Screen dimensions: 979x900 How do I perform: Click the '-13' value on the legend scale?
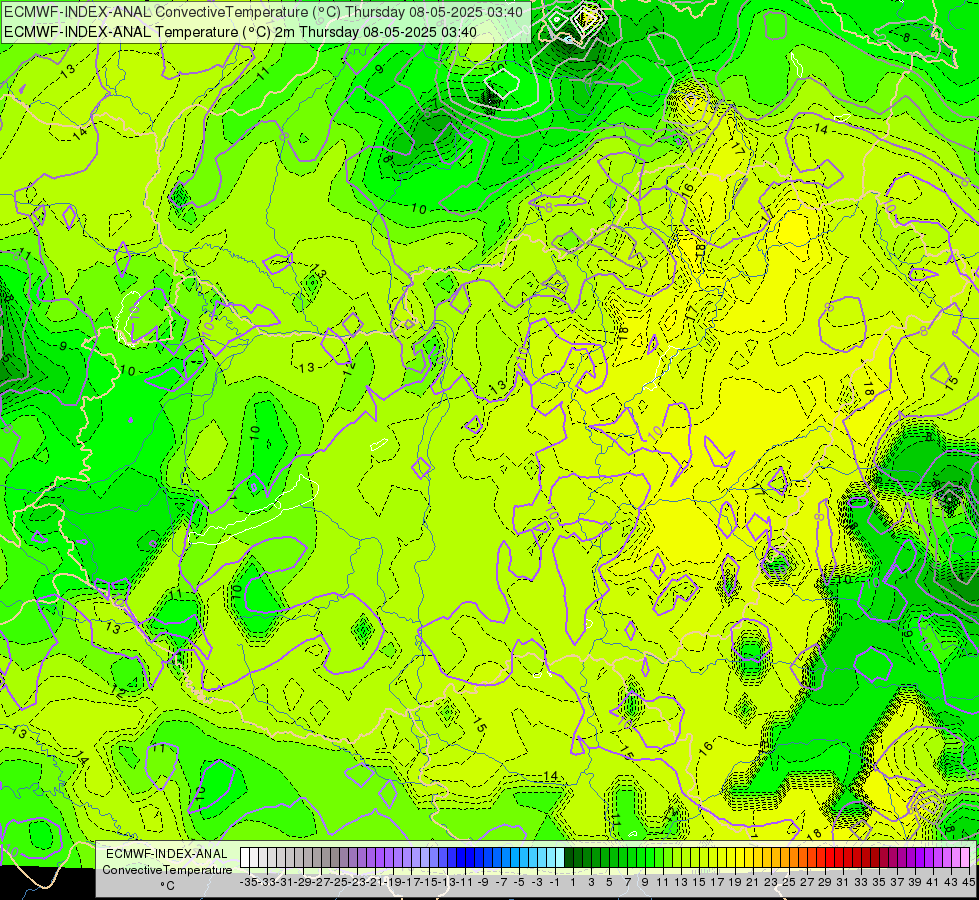[x=447, y=882]
